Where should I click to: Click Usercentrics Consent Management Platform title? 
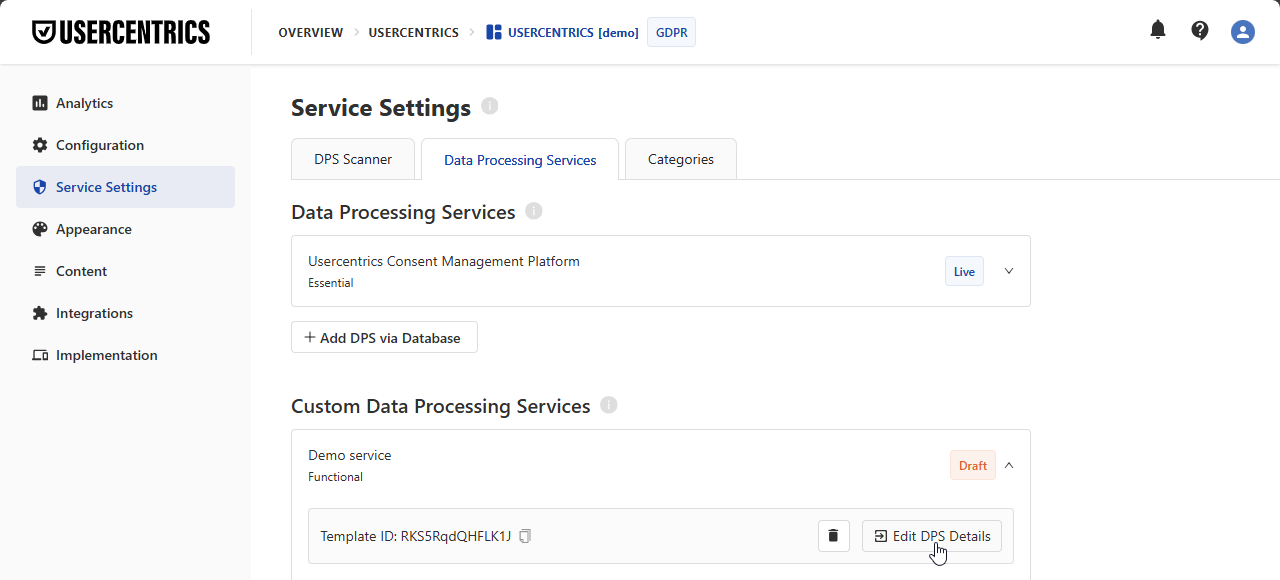tap(444, 261)
